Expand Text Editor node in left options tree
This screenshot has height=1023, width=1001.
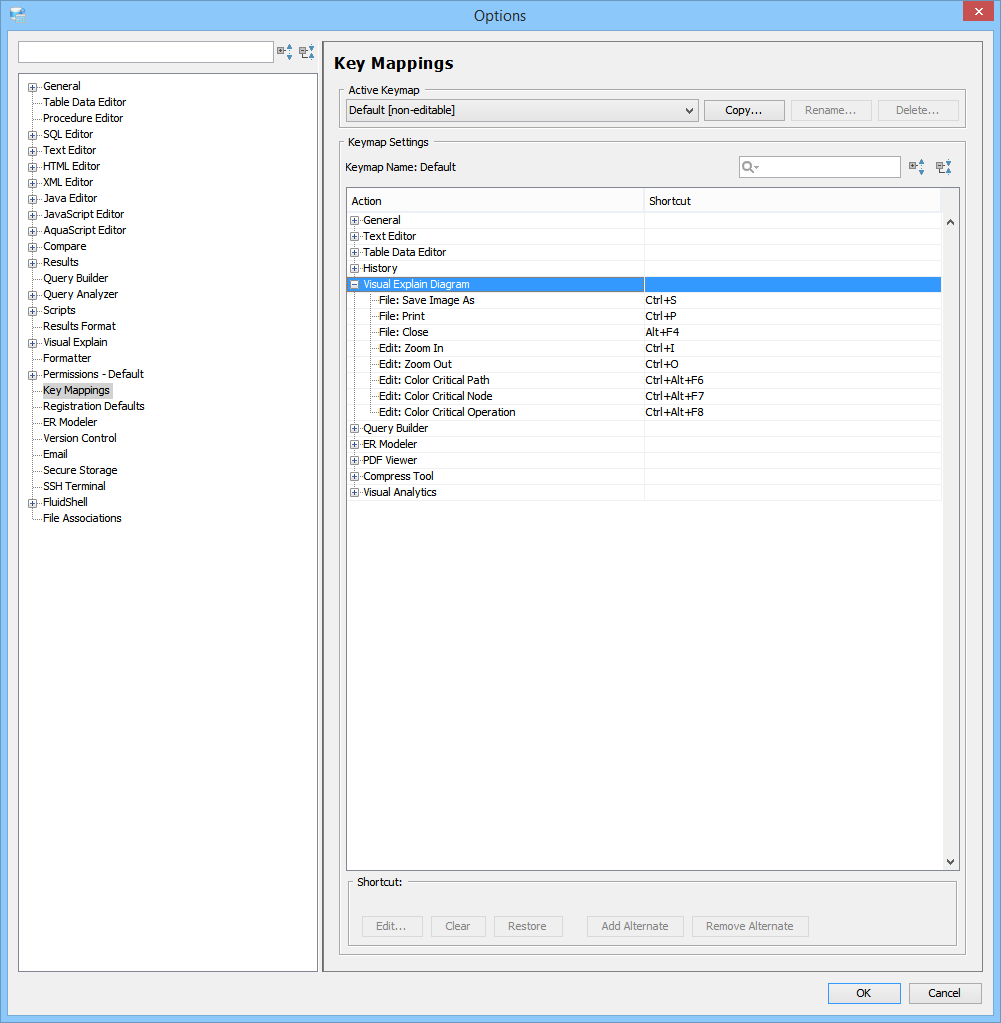[x=33, y=151]
